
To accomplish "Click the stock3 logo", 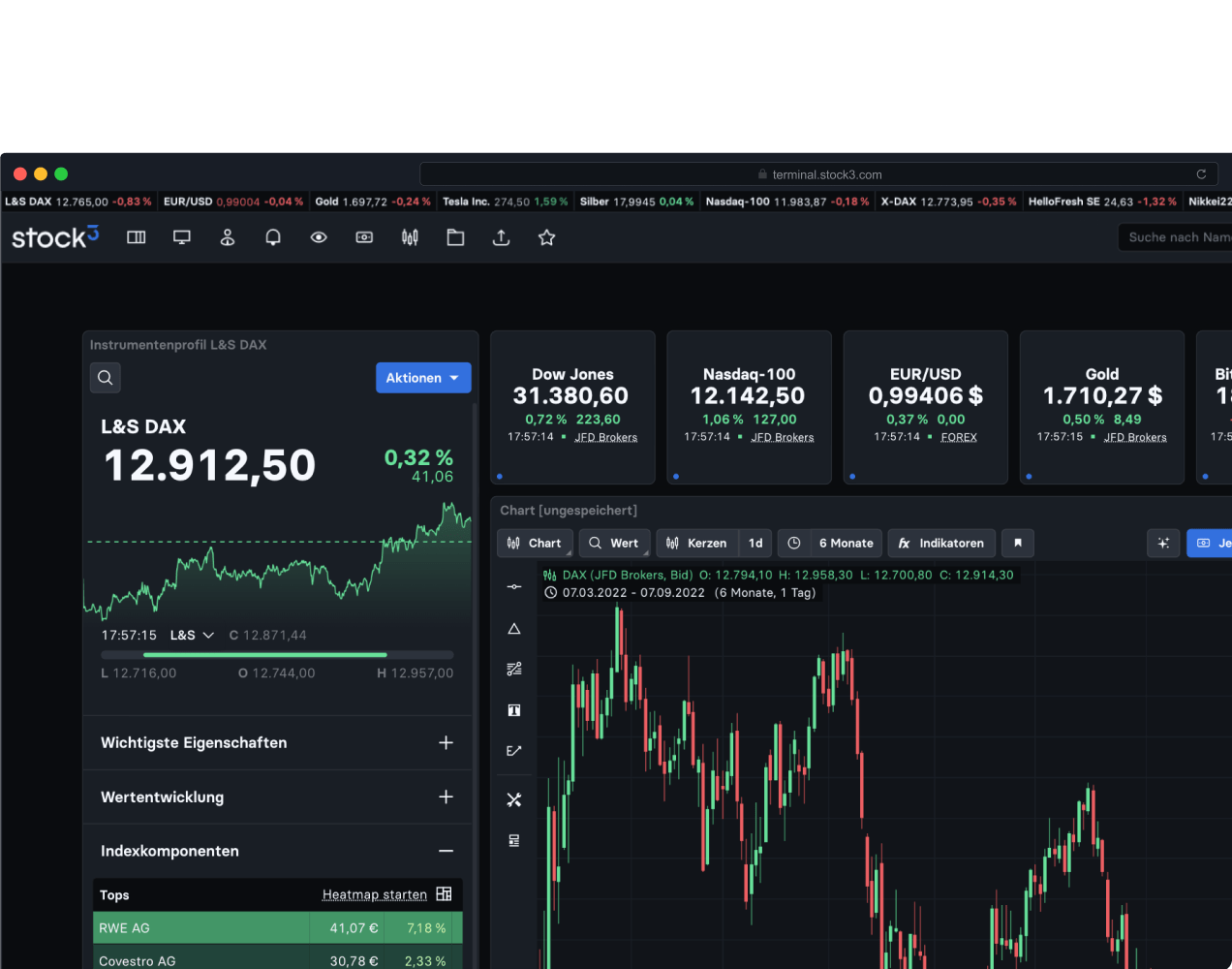I will (x=55, y=237).
